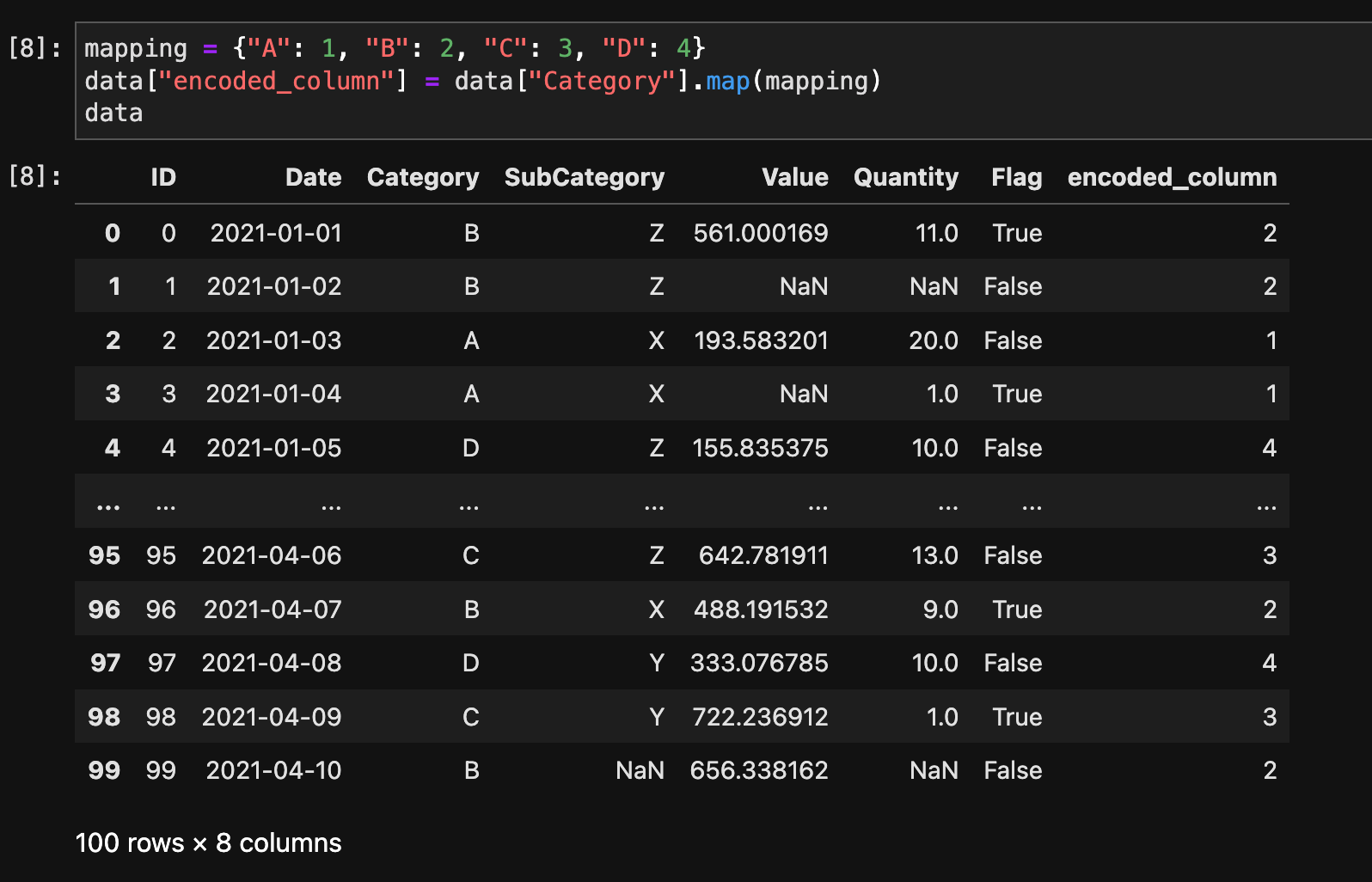Click the code cell input area
Screen dimensions: 1372x882
724,81
